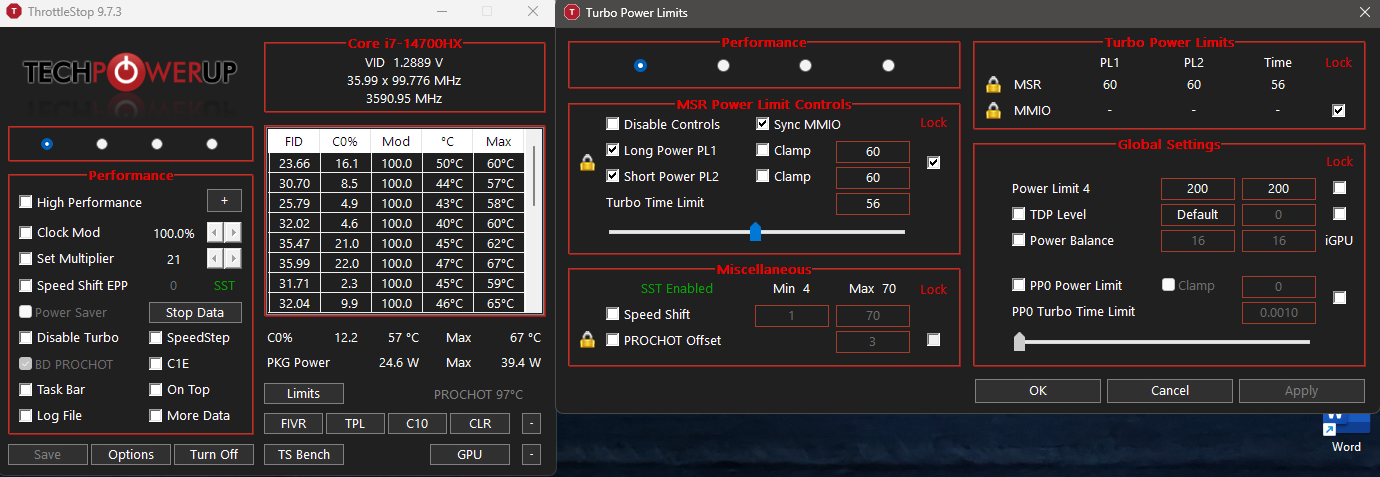
Task: Check the More Data option
Action: pyautogui.click(x=156, y=416)
